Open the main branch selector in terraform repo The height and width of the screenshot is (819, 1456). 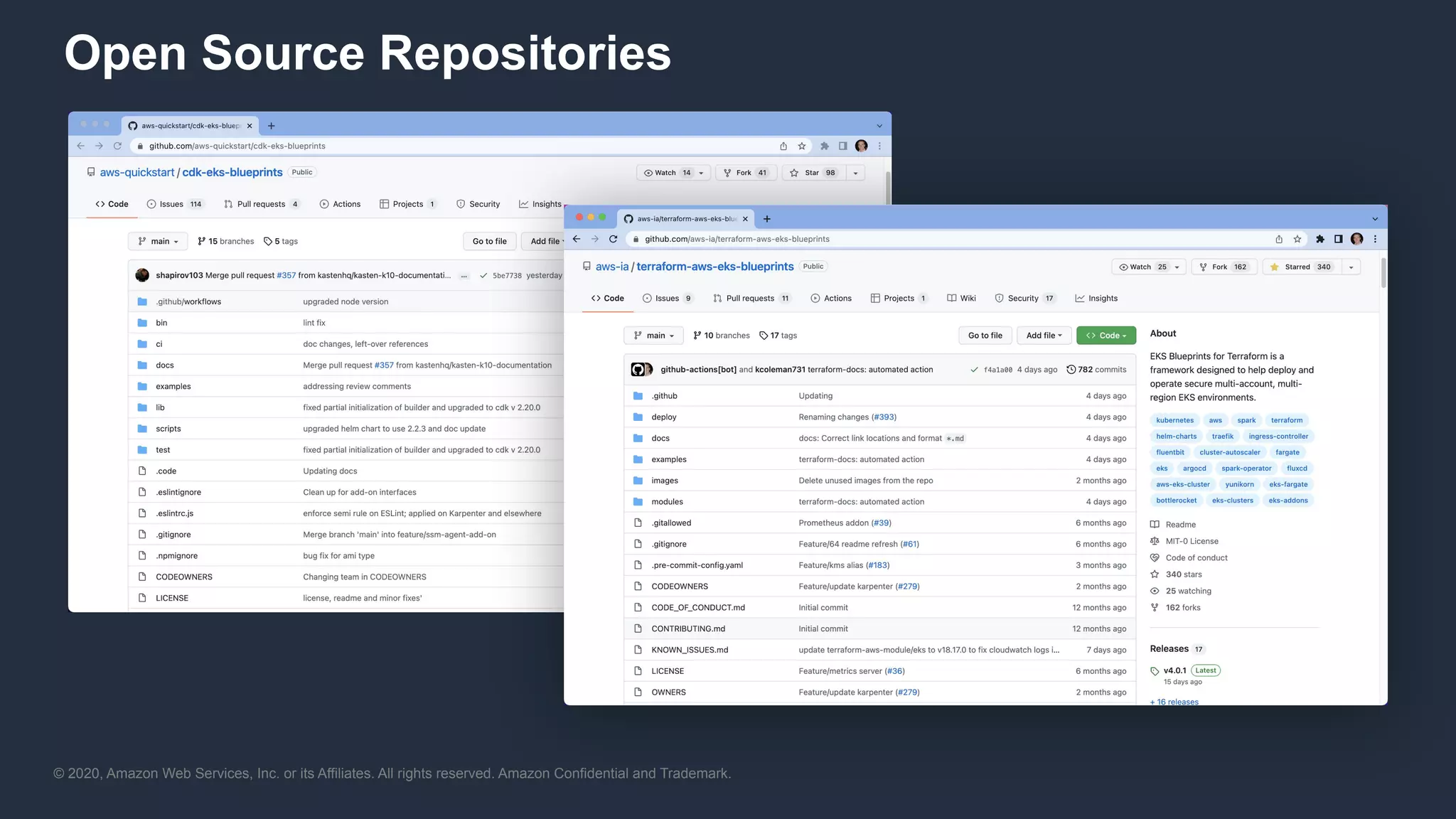coord(653,336)
